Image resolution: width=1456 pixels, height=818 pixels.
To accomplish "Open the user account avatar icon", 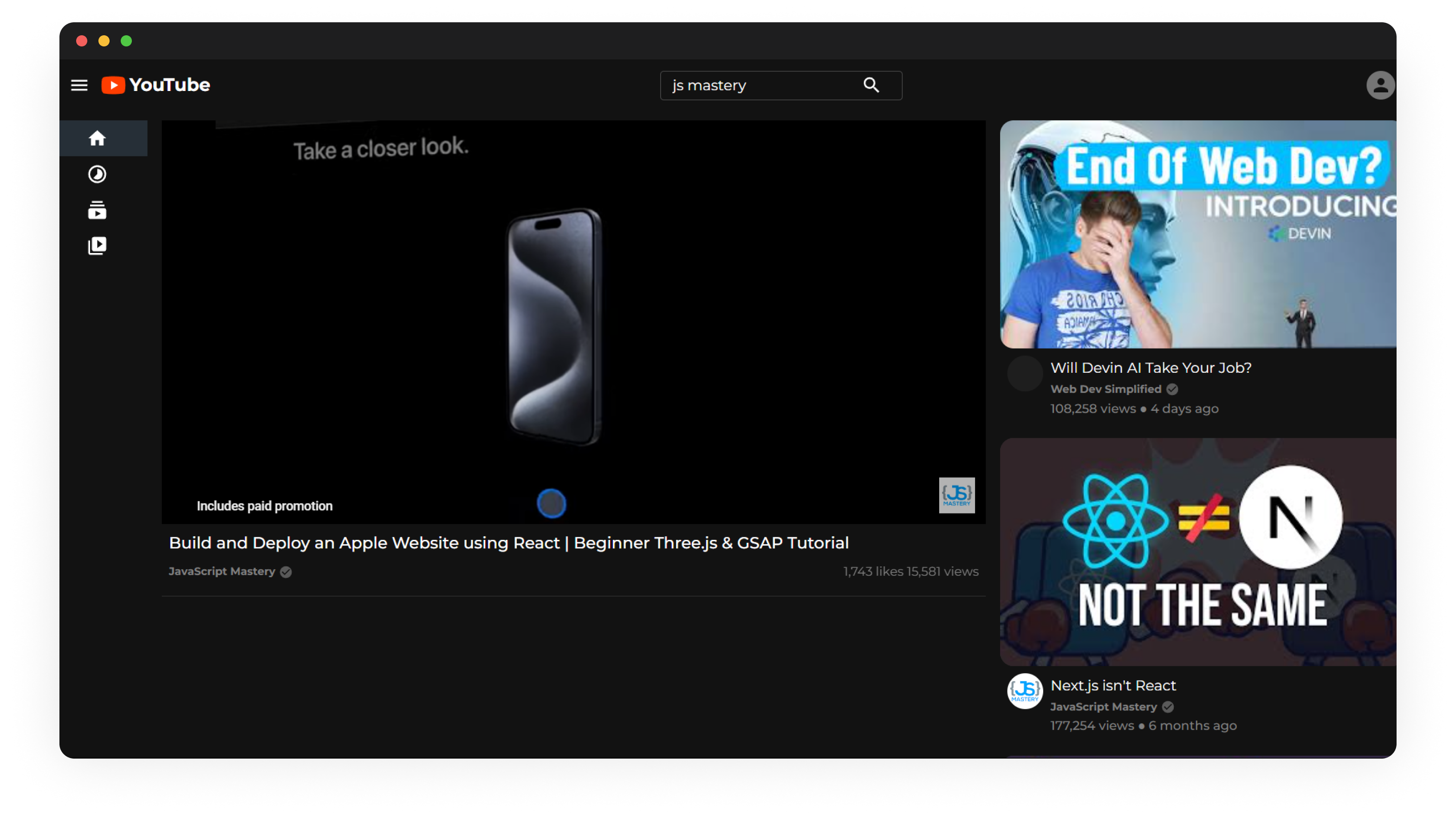I will tap(1380, 85).
